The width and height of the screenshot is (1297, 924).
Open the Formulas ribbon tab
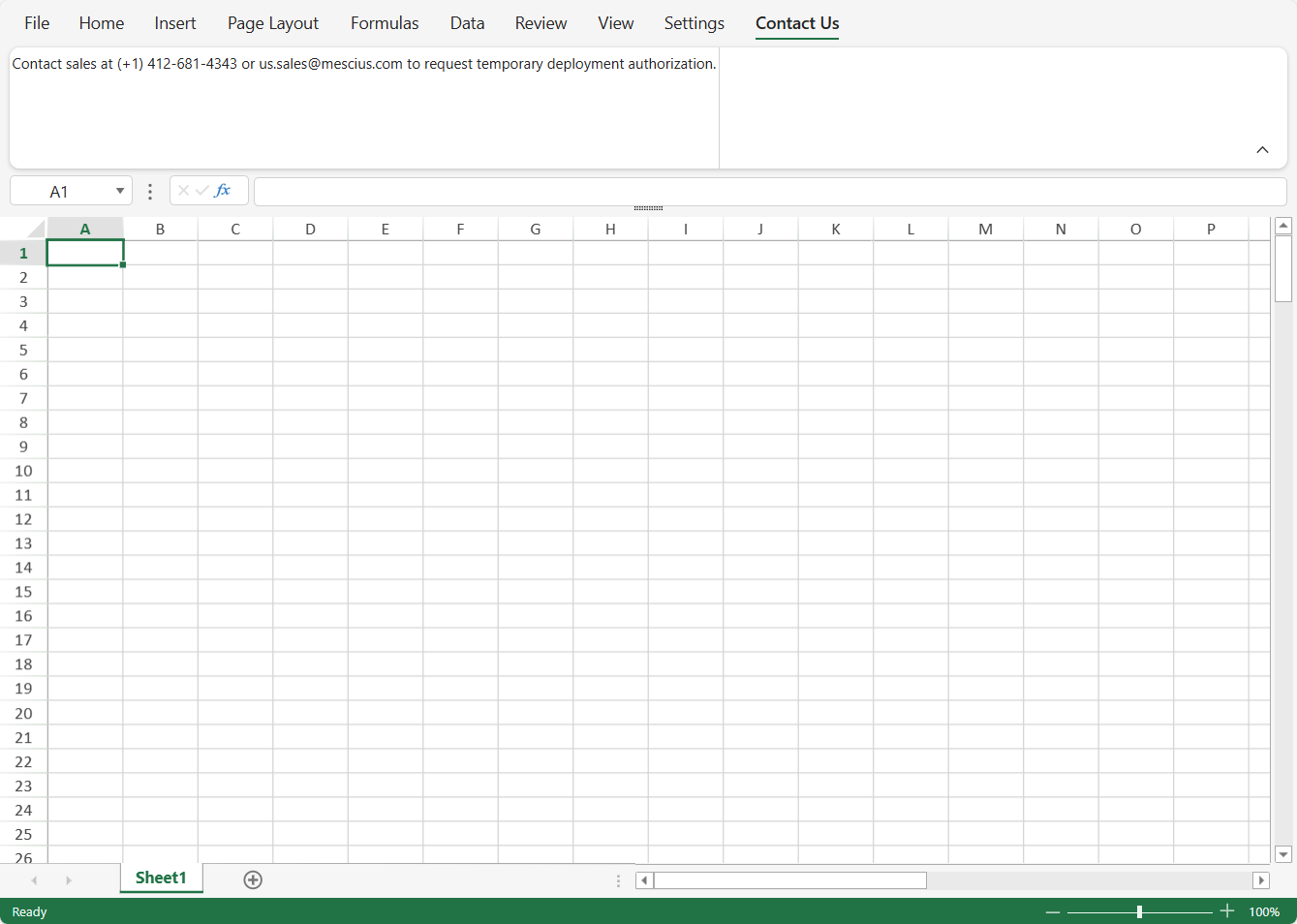point(385,23)
